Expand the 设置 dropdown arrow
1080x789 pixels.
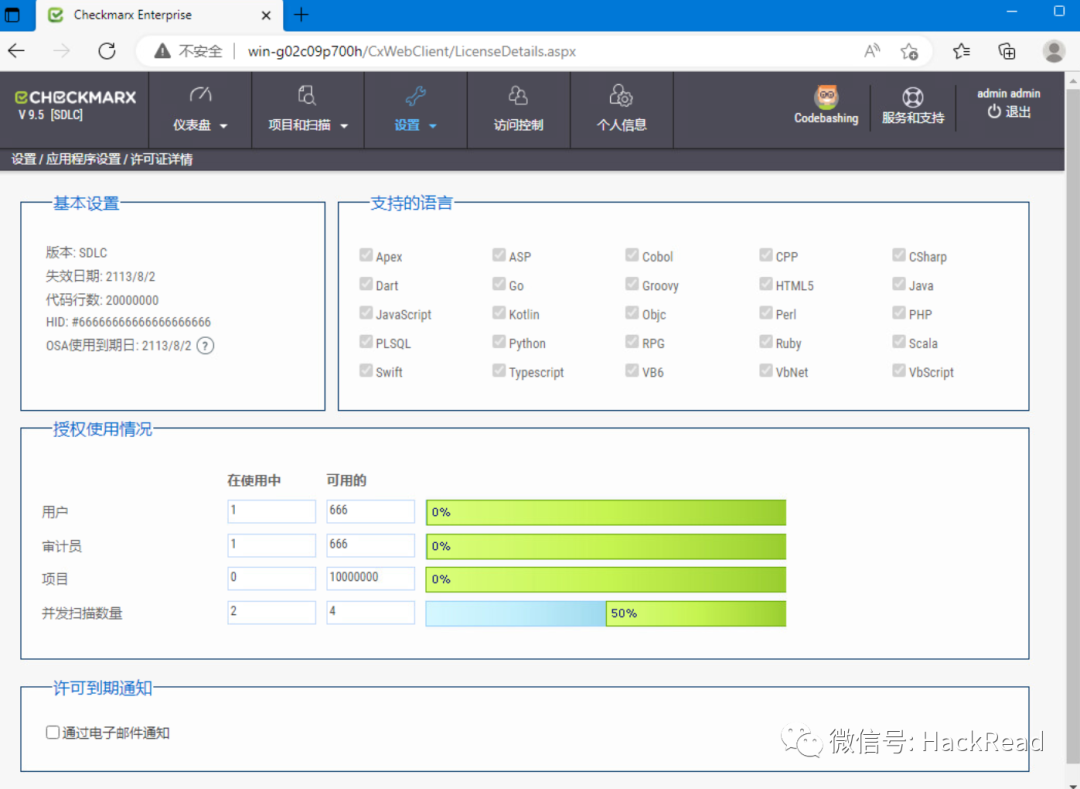pyautogui.click(x=433, y=126)
